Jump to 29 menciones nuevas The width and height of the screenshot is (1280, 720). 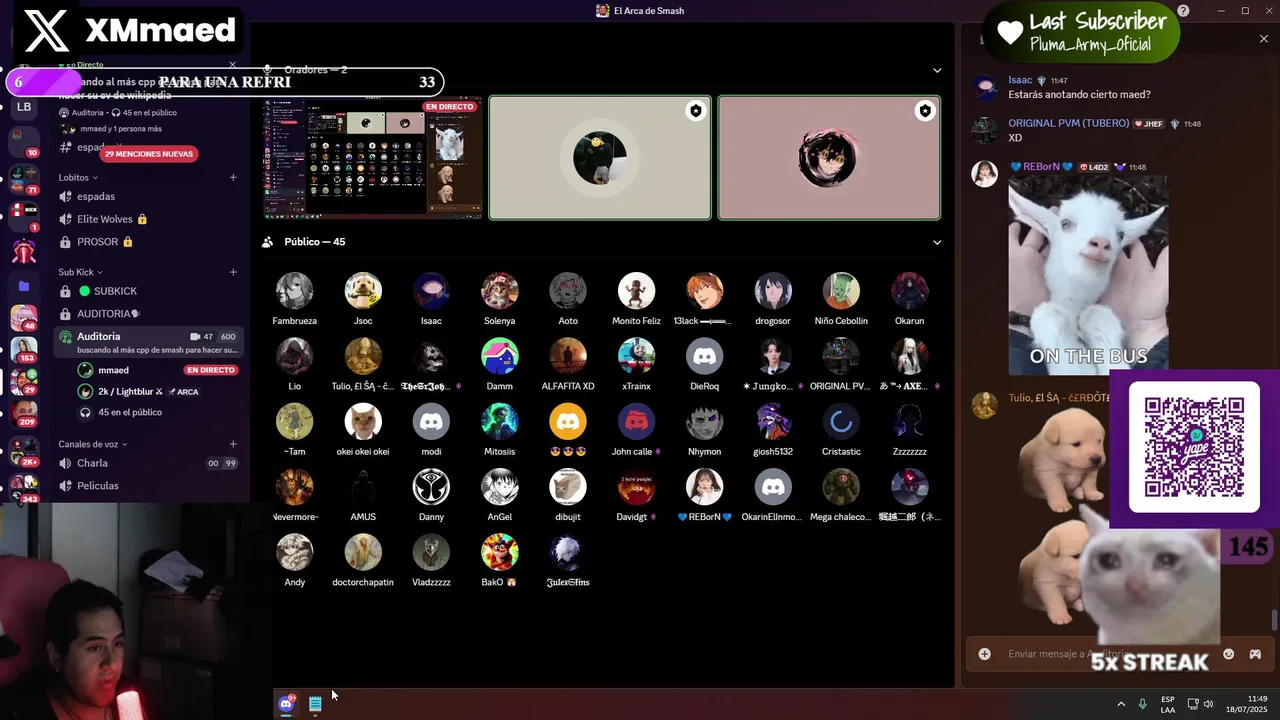point(148,154)
